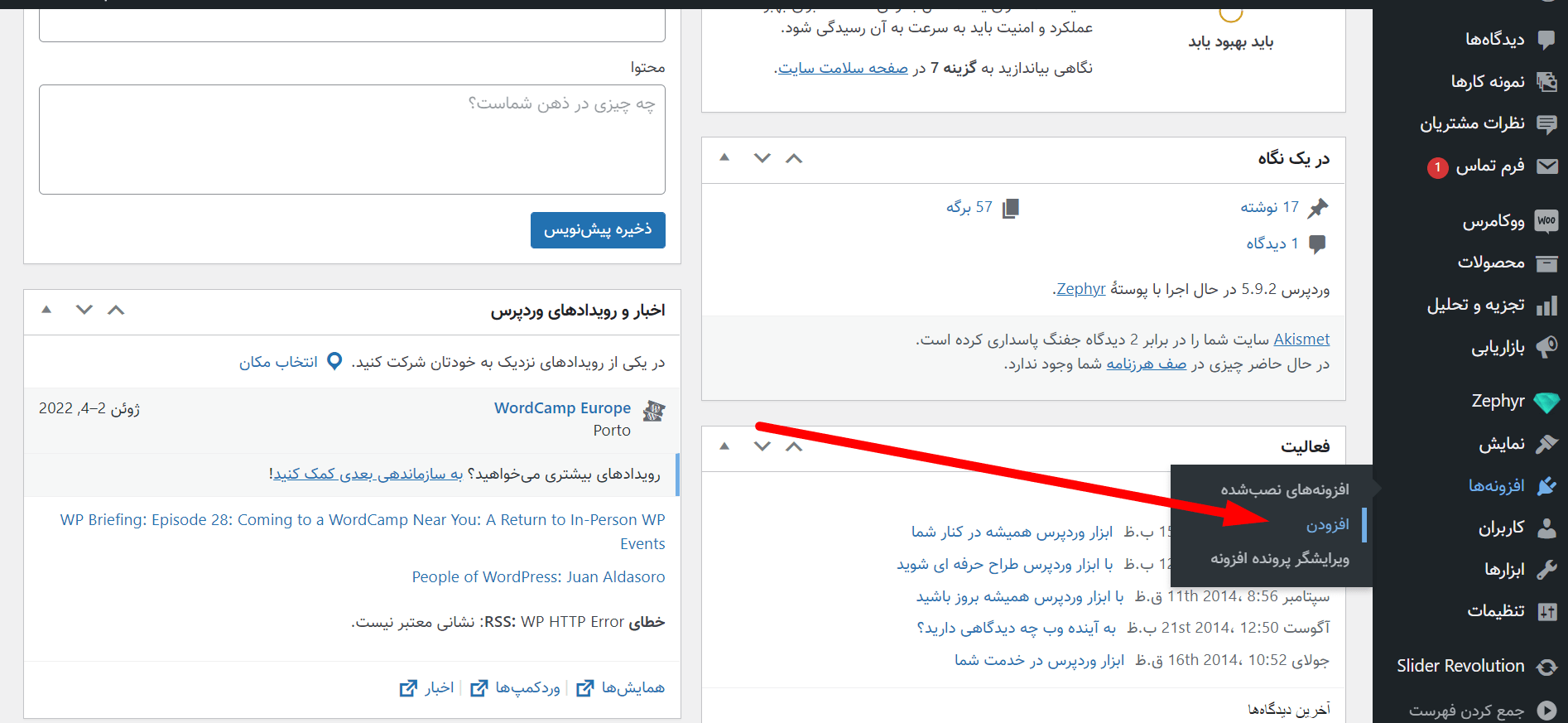Open People of WordPress: Juan Aldasoro link
Screen dimensions: 1568x723
(x=538, y=577)
